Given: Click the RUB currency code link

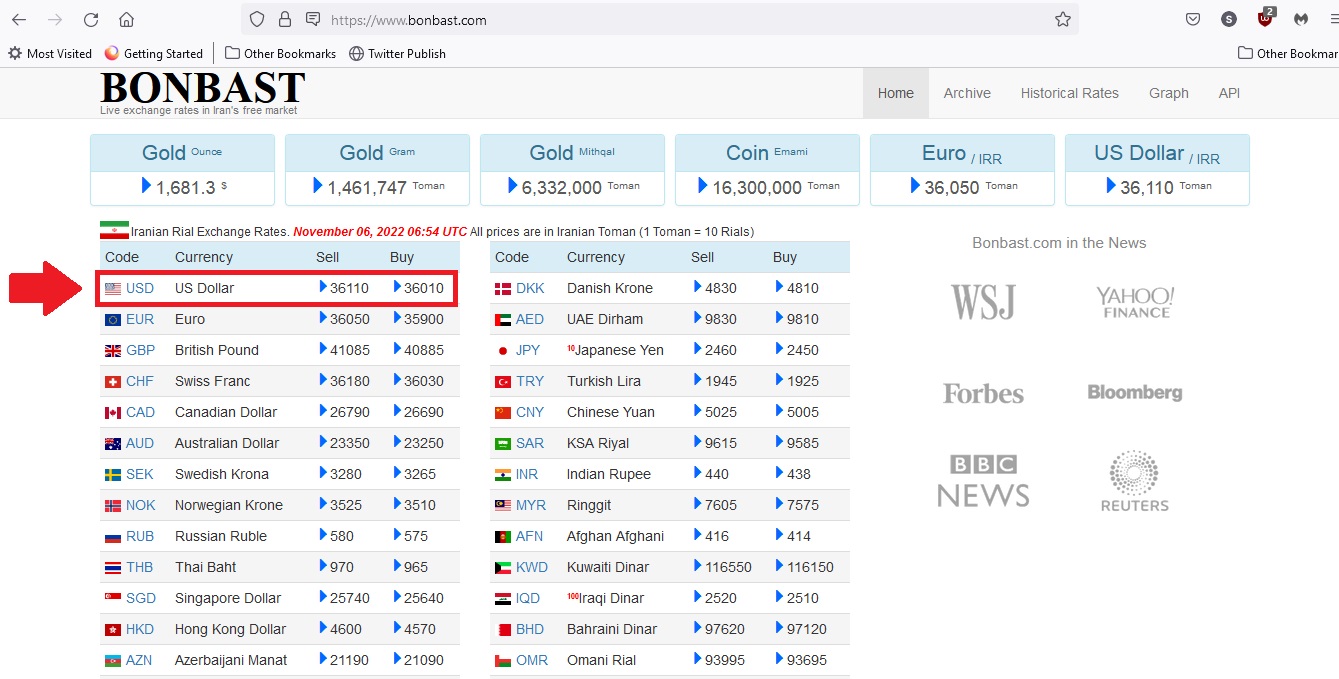Looking at the screenshot, I should tap(140, 536).
